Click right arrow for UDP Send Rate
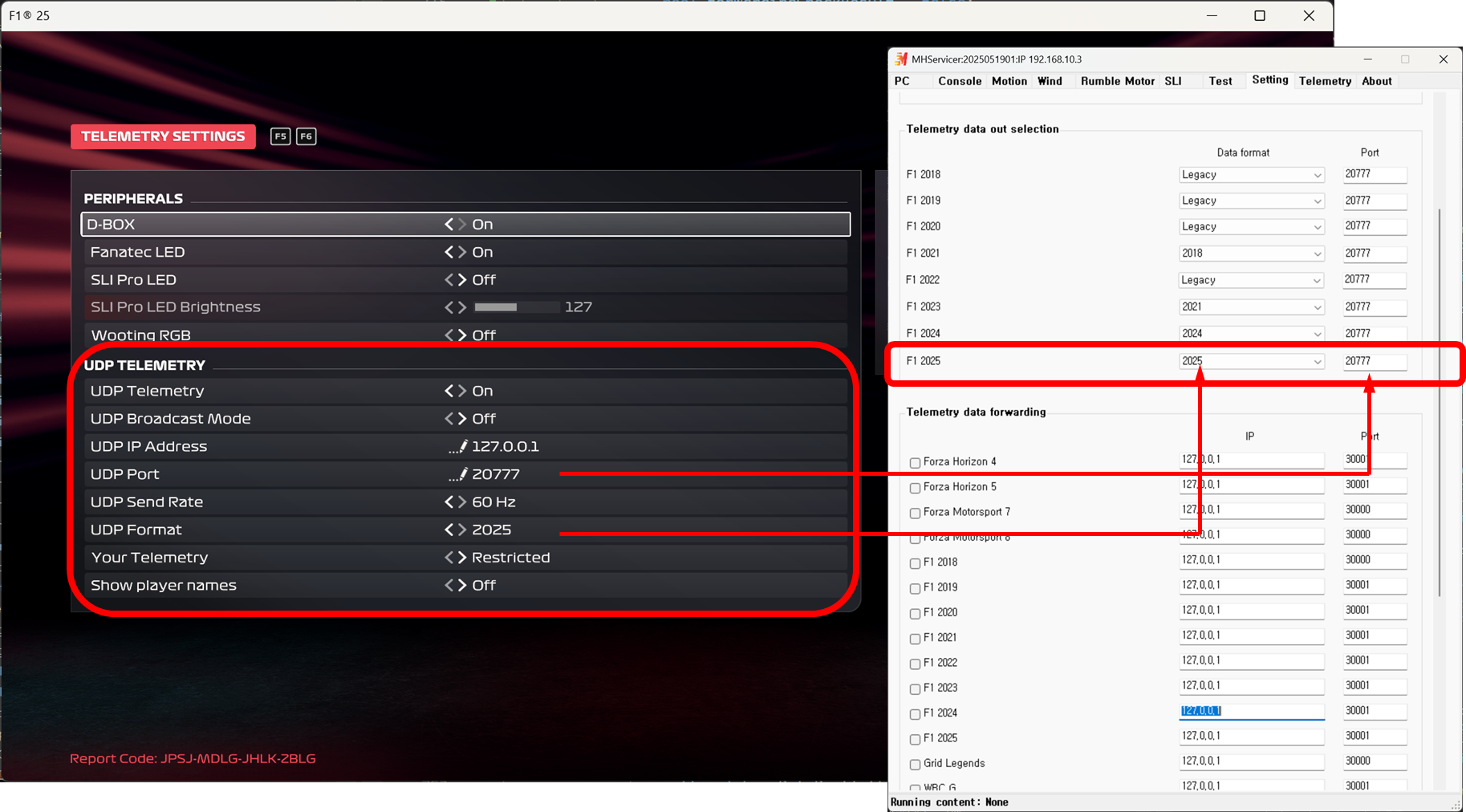This screenshot has width=1466, height=812. tap(462, 502)
